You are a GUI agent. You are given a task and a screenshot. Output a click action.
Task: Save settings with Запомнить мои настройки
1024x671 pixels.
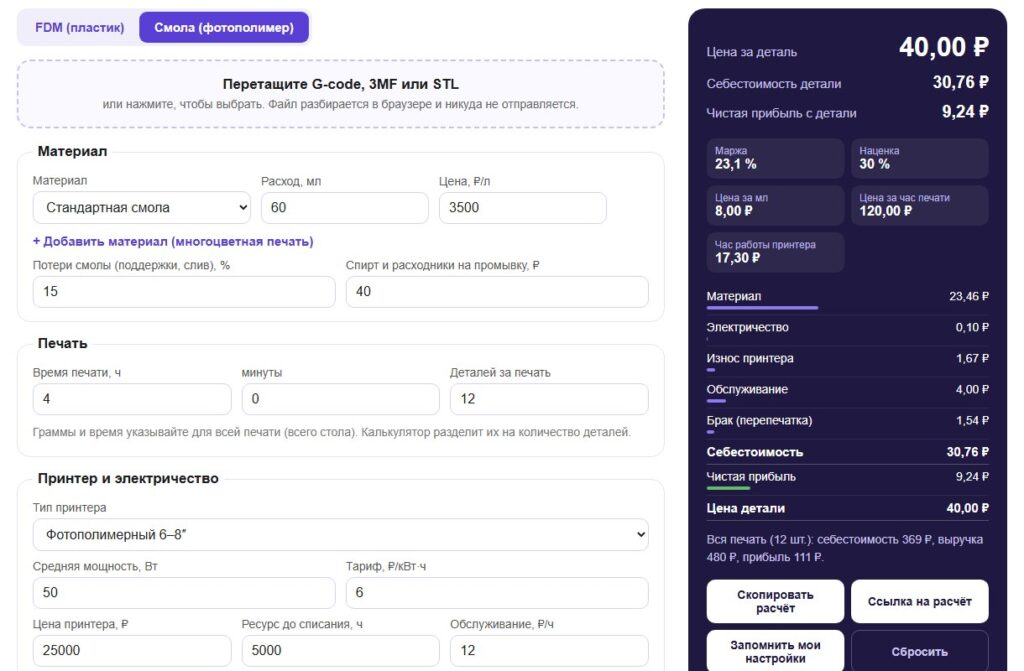(775, 651)
